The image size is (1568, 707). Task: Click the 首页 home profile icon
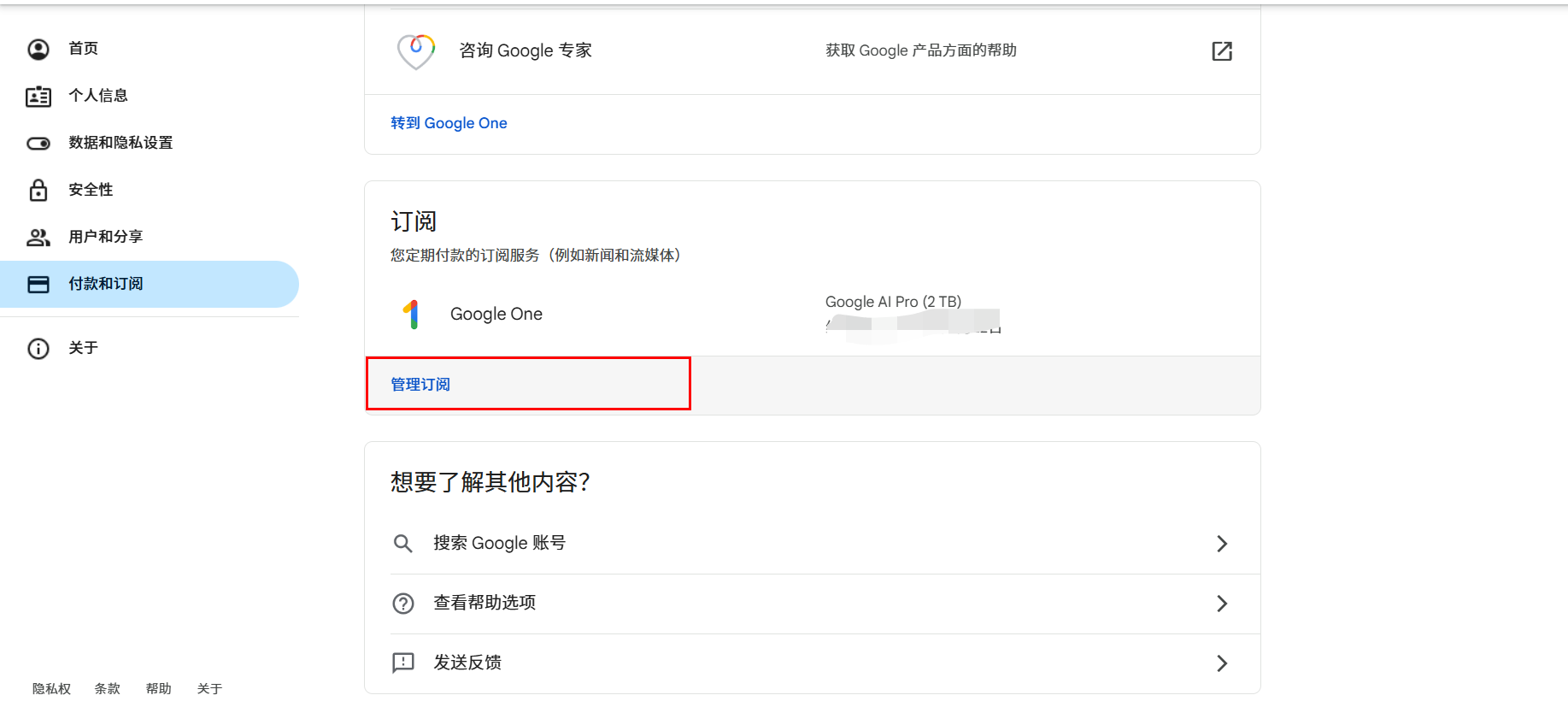point(38,50)
